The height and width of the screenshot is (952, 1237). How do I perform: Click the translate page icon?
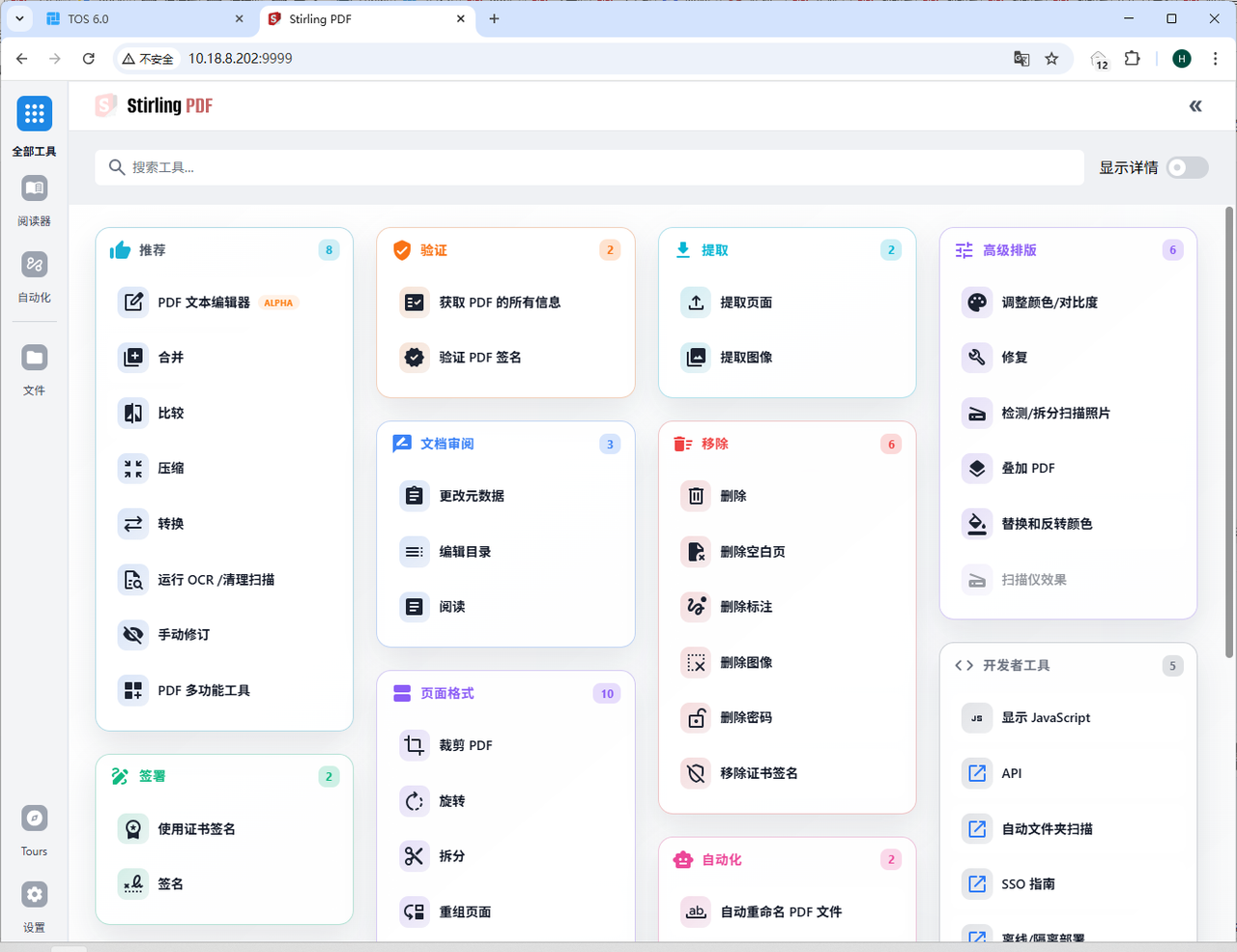[x=1021, y=59]
